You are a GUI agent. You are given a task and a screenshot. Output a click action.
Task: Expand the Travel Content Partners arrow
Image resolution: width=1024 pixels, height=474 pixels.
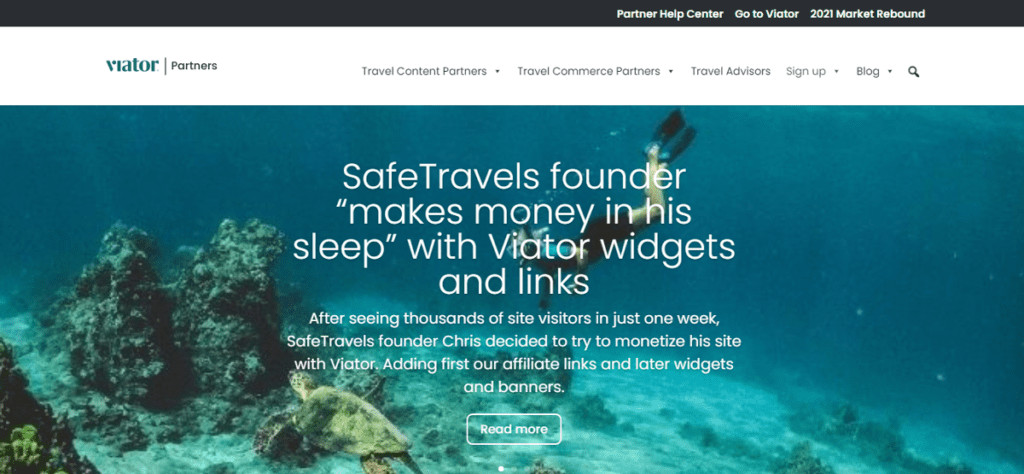[x=498, y=72]
